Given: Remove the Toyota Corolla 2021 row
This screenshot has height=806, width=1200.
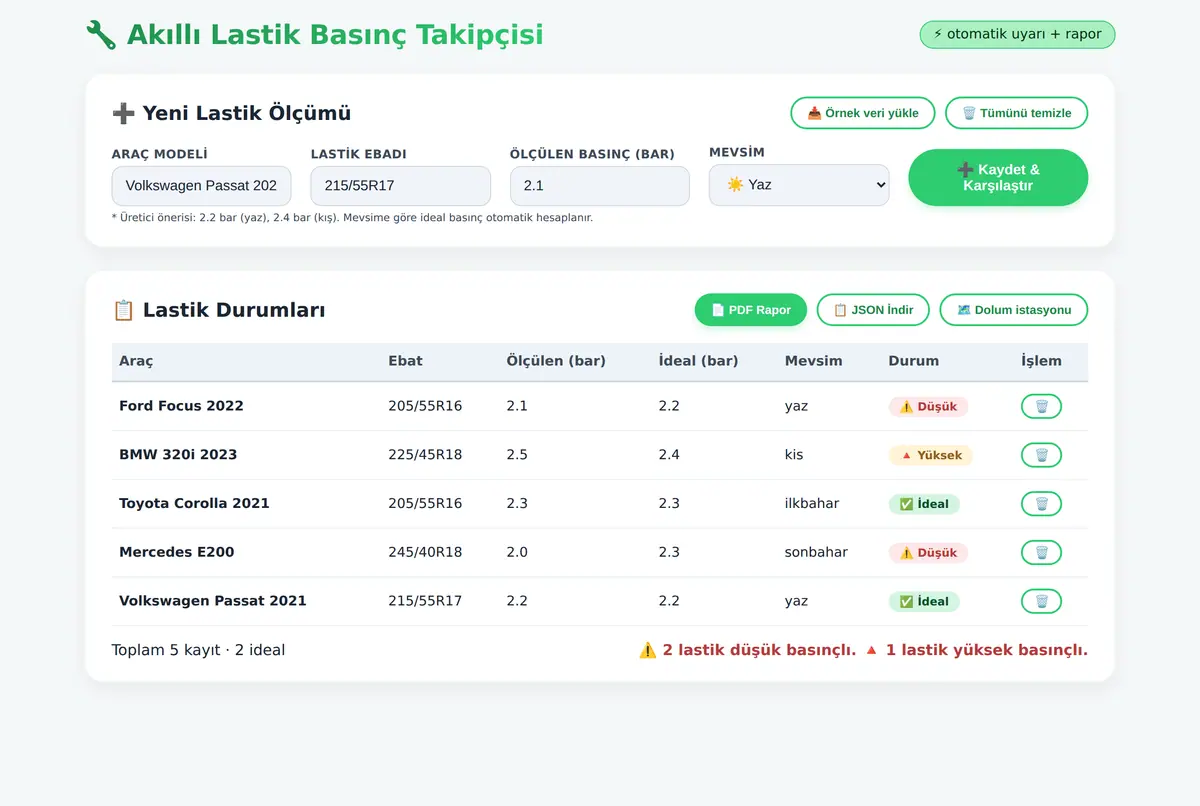Looking at the screenshot, I should (1041, 504).
